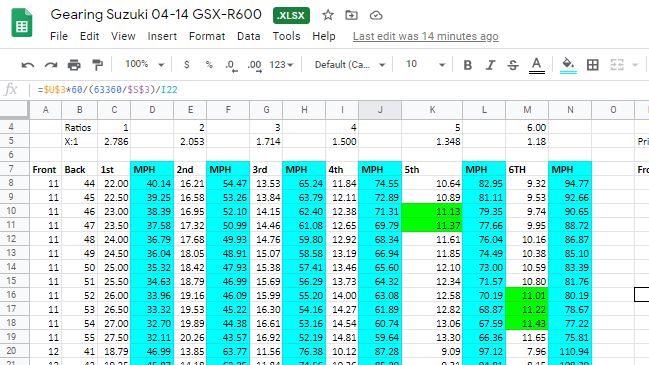Open the View menu
The width and height of the screenshot is (649, 365).
tap(123, 36)
